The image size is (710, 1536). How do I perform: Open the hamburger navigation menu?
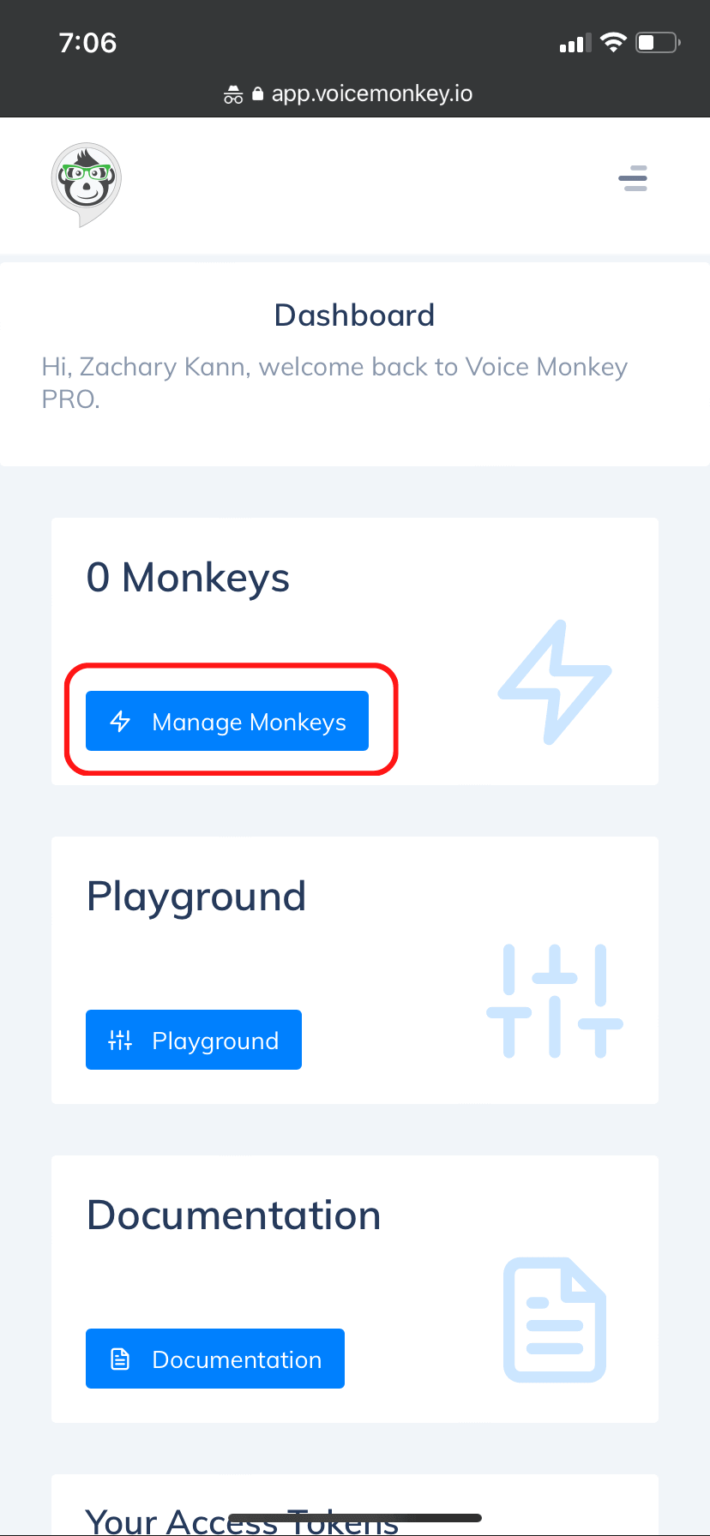633,177
